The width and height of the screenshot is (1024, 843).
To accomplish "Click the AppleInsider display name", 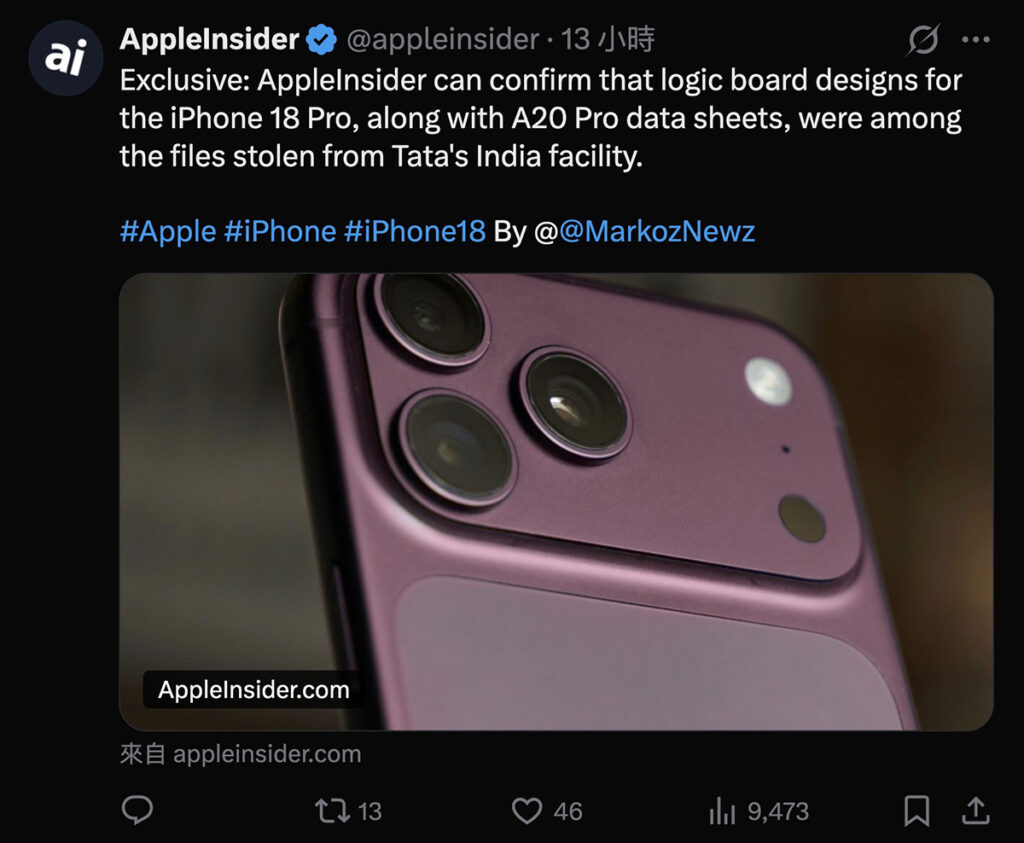I will pyautogui.click(x=210, y=39).
